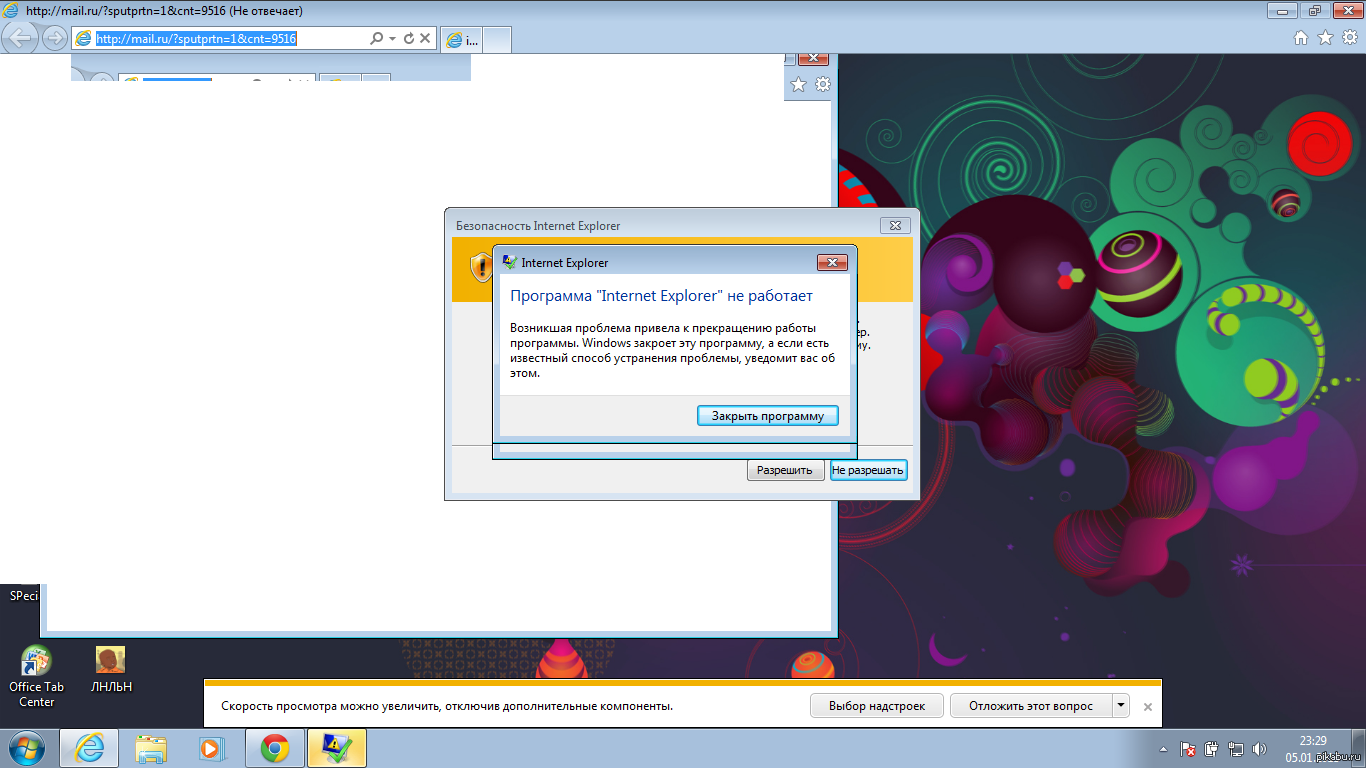Viewport: 1366px width, 768px height.
Task: Open Tools gear in top-right toolbar
Action: (x=1349, y=38)
